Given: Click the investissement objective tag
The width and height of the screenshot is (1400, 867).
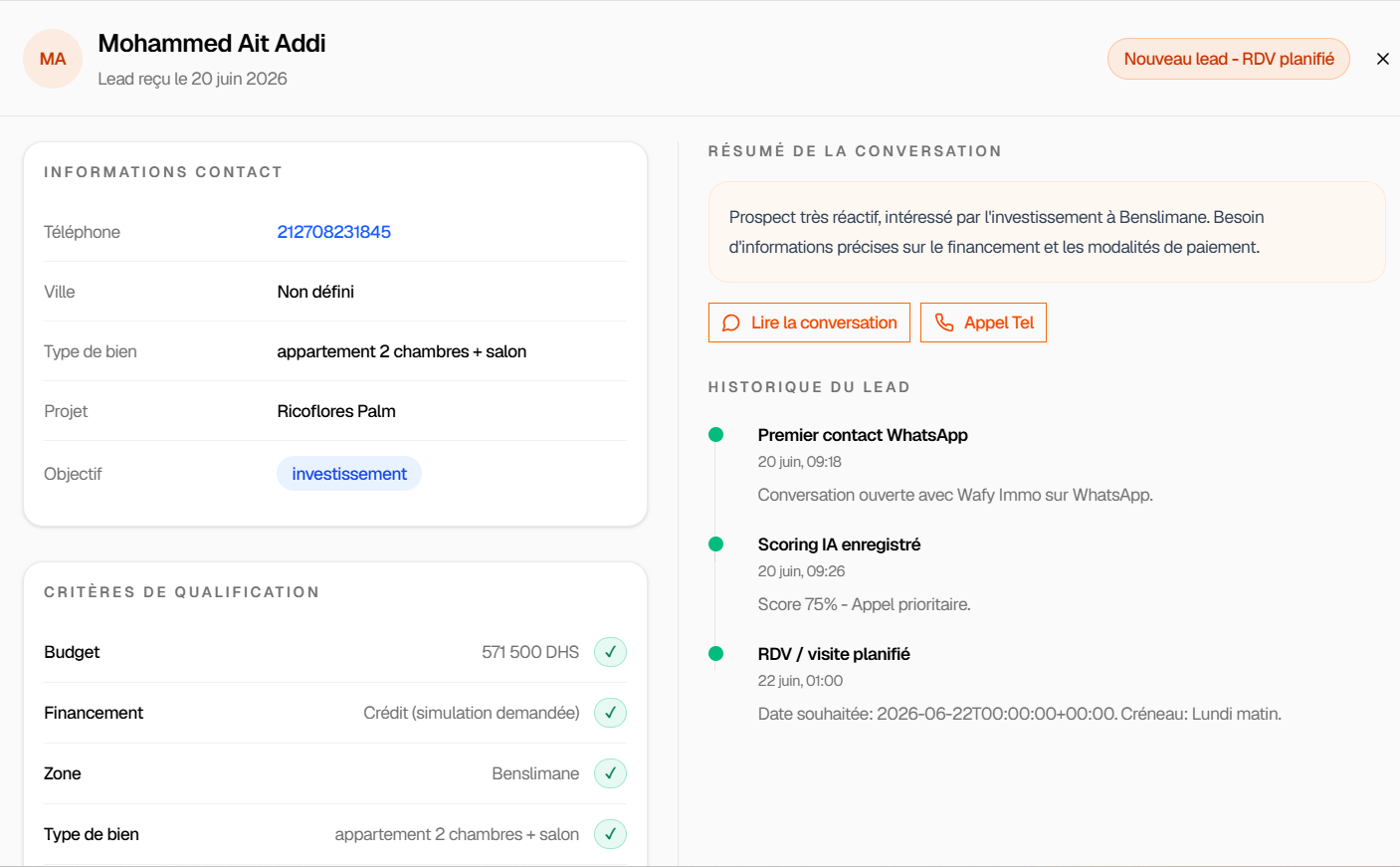Looking at the screenshot, I should pos(349,474).
